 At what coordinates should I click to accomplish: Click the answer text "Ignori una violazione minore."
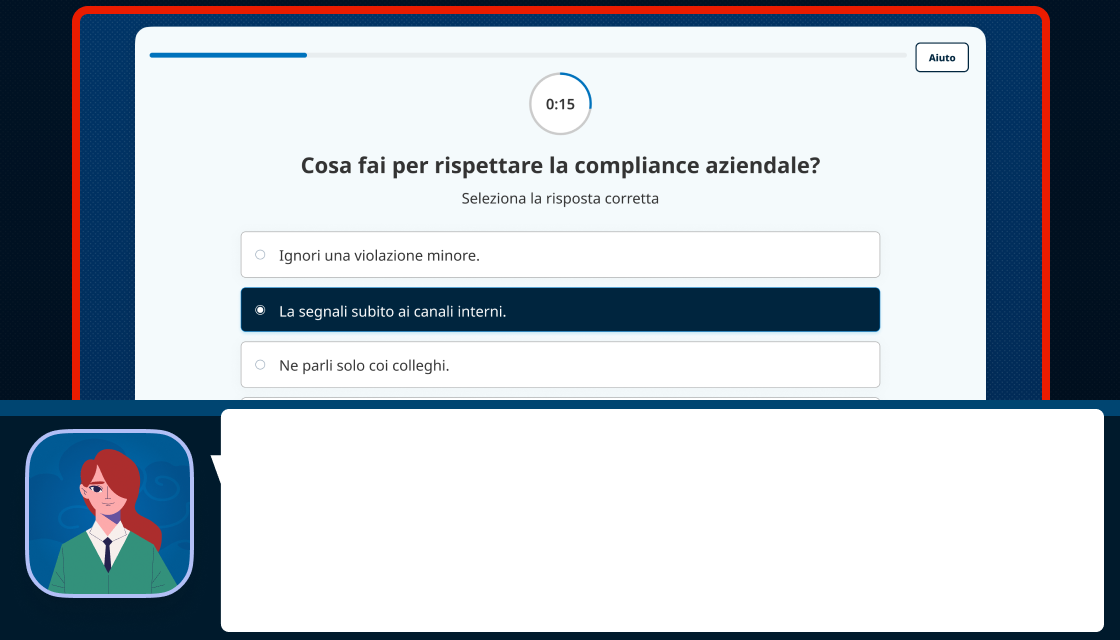(379, 255)
